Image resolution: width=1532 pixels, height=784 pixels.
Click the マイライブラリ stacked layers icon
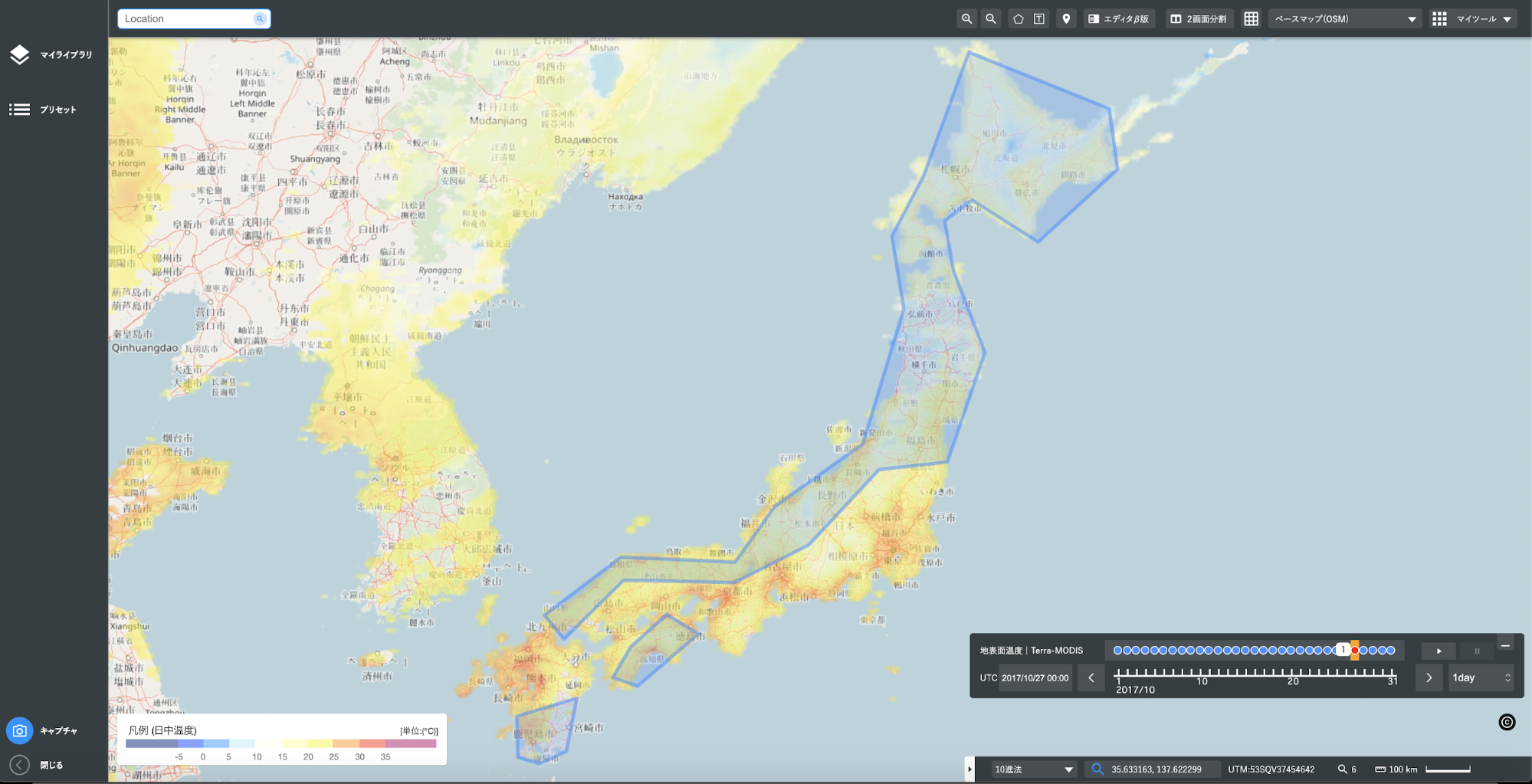point(19,54)
